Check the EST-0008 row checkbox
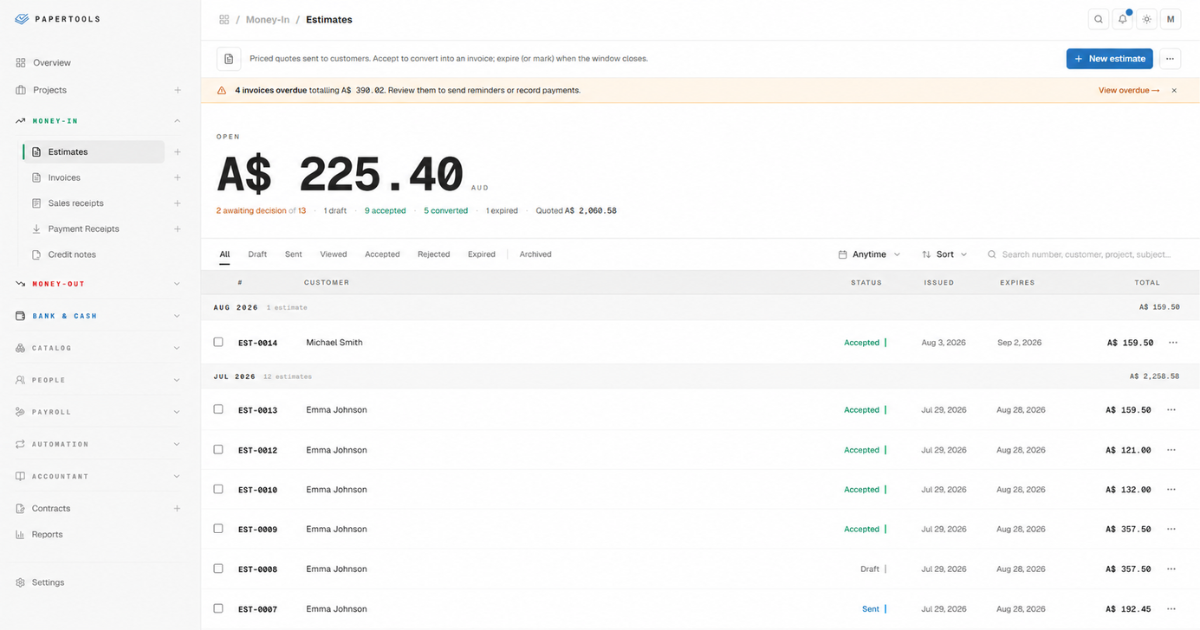This screenshot has height=630, width=1200. [x=218, y=568]
